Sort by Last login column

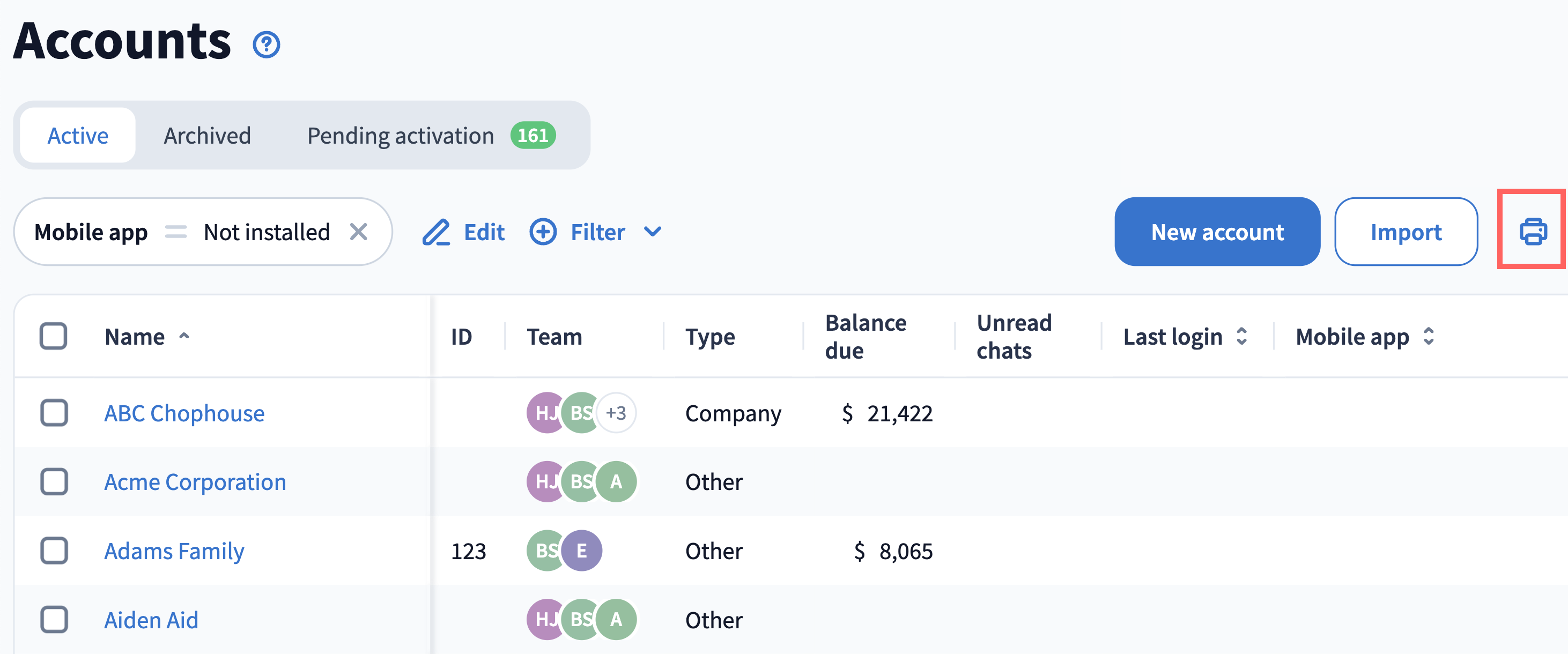[1241, 337]
